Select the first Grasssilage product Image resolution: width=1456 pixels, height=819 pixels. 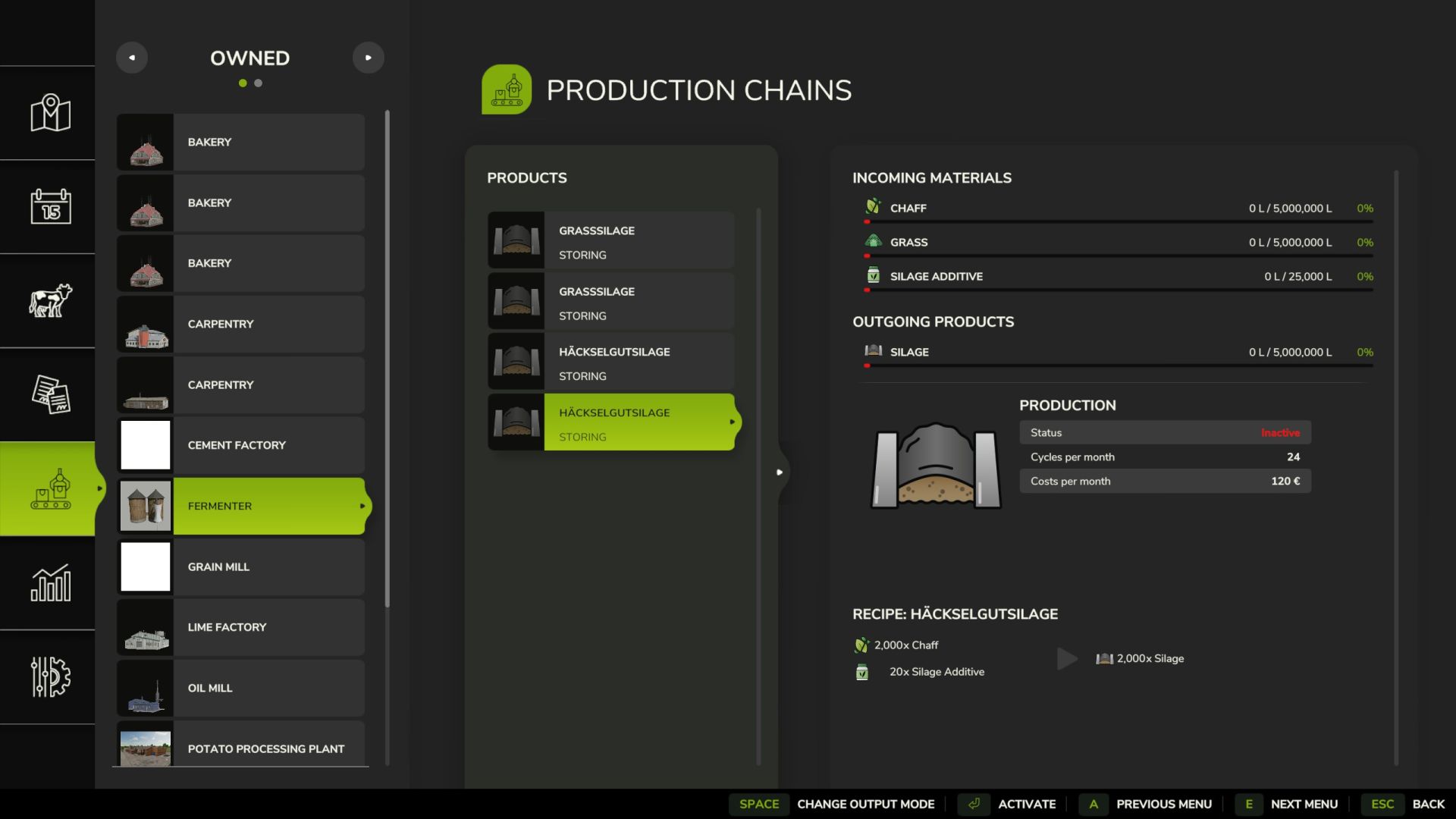pyautogui.click(x=611, y=240)
